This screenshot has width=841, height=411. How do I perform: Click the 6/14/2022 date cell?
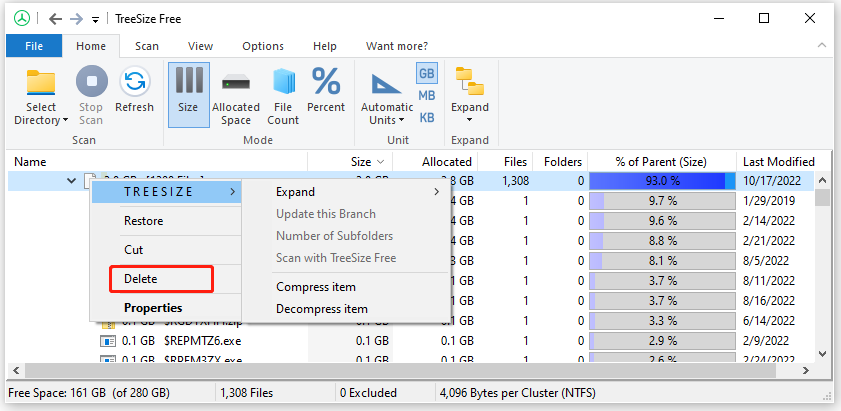click(x=769, y=321)
